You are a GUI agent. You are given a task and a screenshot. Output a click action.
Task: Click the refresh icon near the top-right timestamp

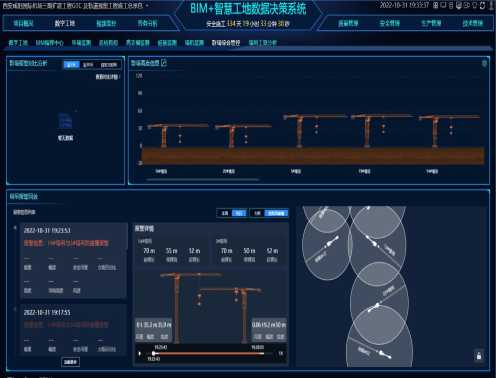tap(482, 6)
